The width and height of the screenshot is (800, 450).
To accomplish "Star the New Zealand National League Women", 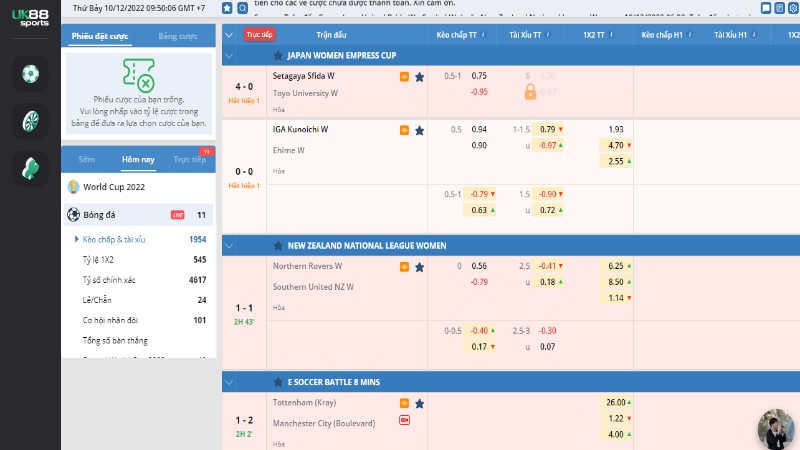I will [x=278, y=246].
